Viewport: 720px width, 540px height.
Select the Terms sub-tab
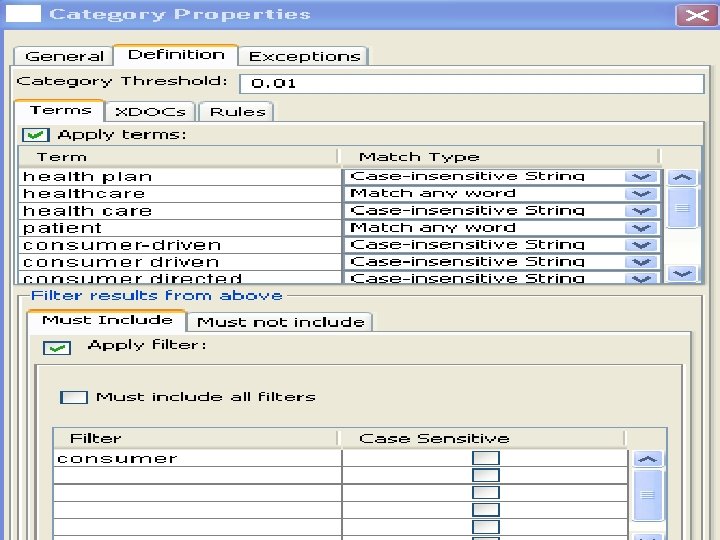point(60,110)
